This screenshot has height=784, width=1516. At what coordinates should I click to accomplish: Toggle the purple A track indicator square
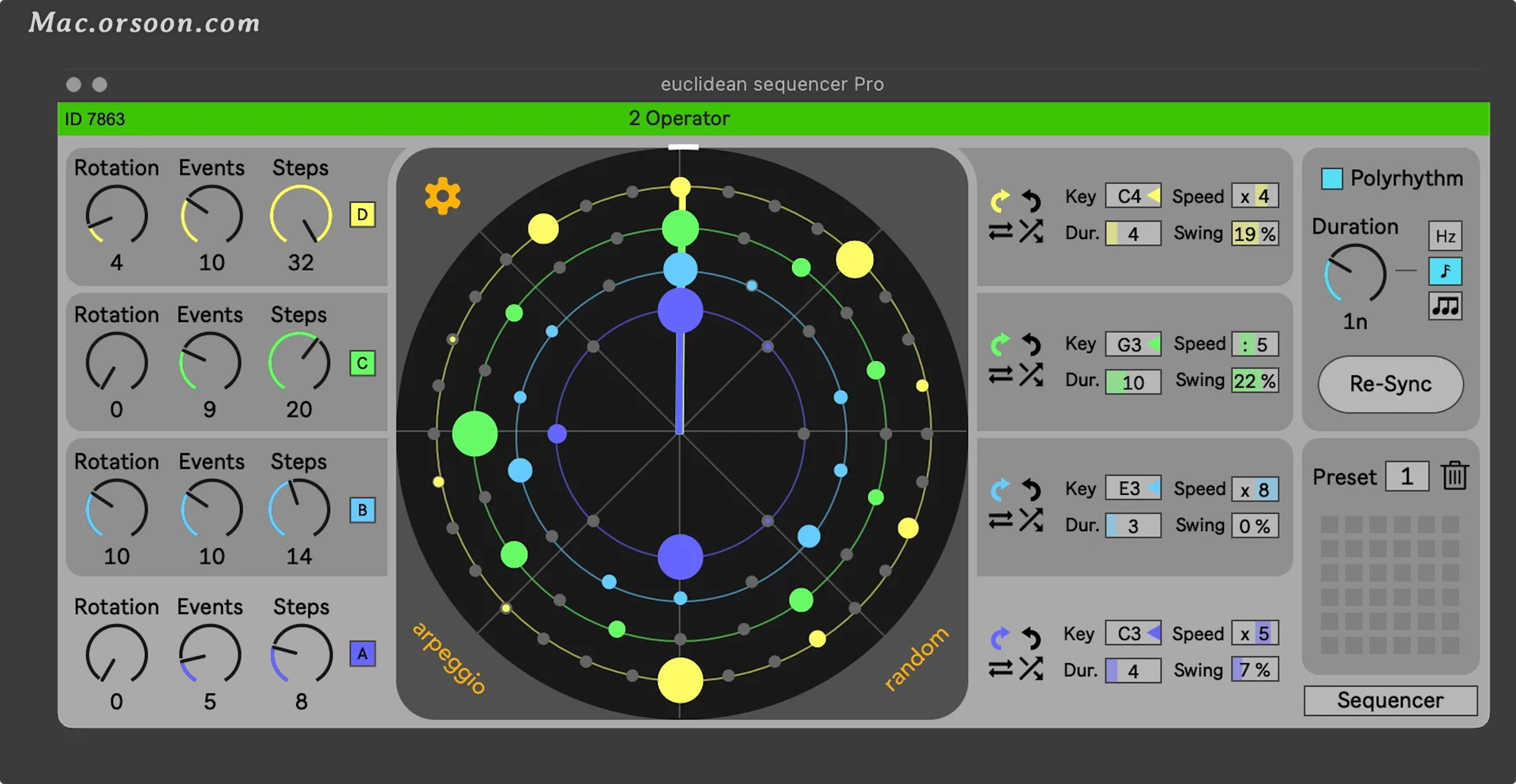(362, 654)
